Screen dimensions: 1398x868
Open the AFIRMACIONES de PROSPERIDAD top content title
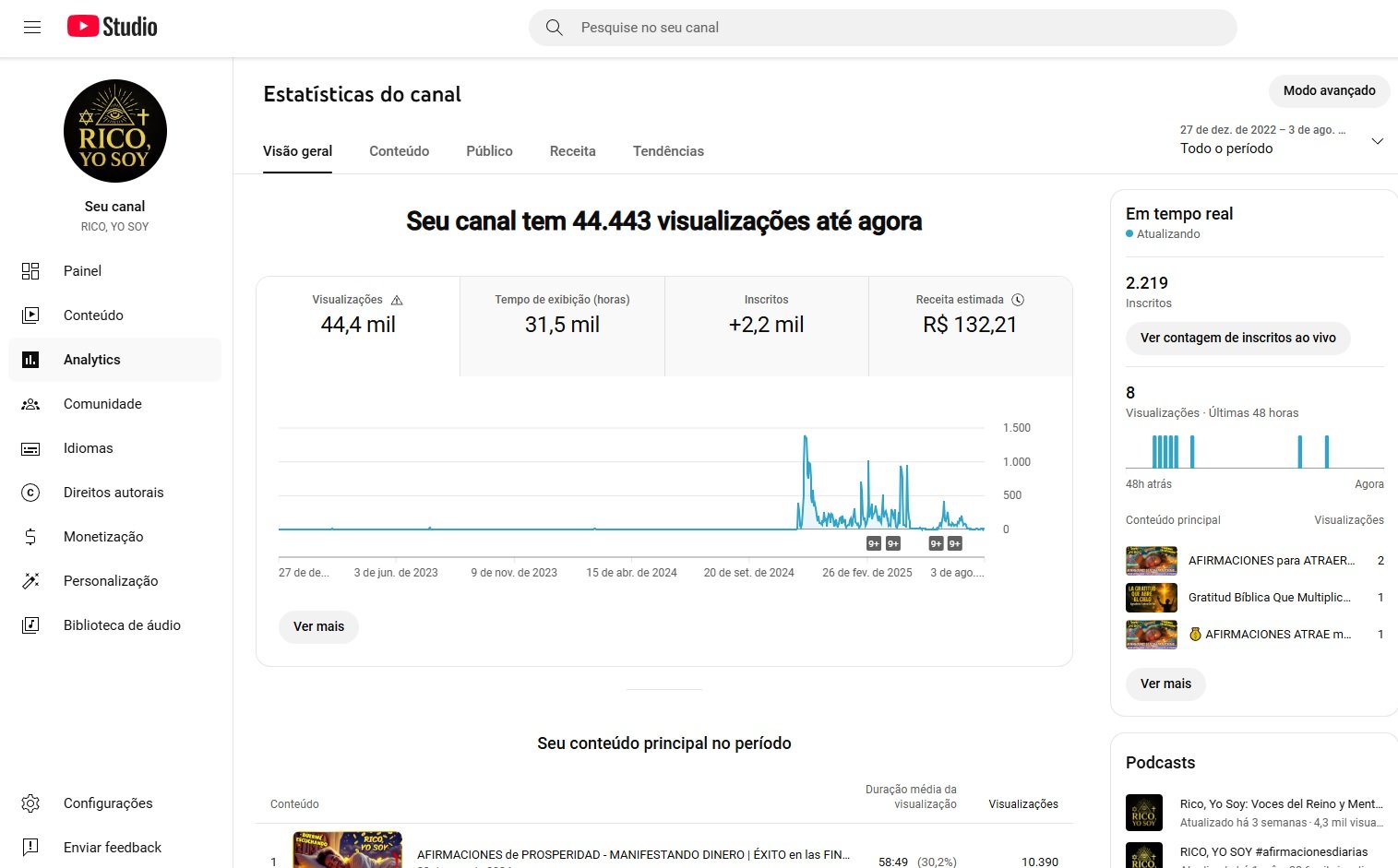[x=633, y=855]
